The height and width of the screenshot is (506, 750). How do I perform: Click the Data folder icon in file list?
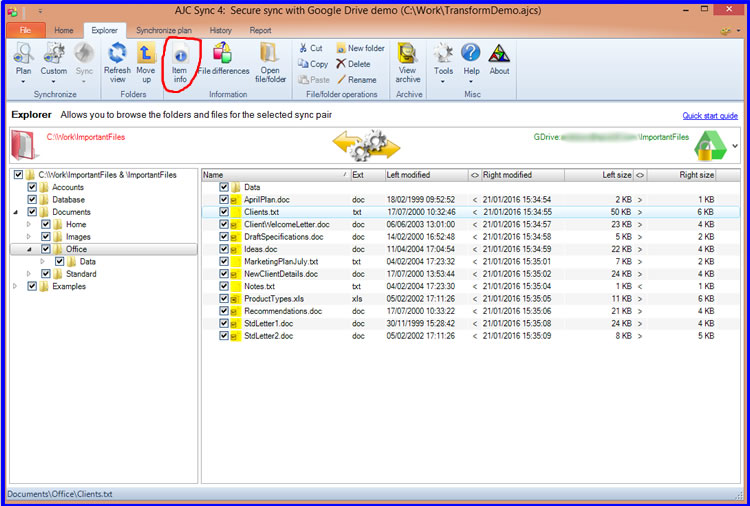coord(236,187)
